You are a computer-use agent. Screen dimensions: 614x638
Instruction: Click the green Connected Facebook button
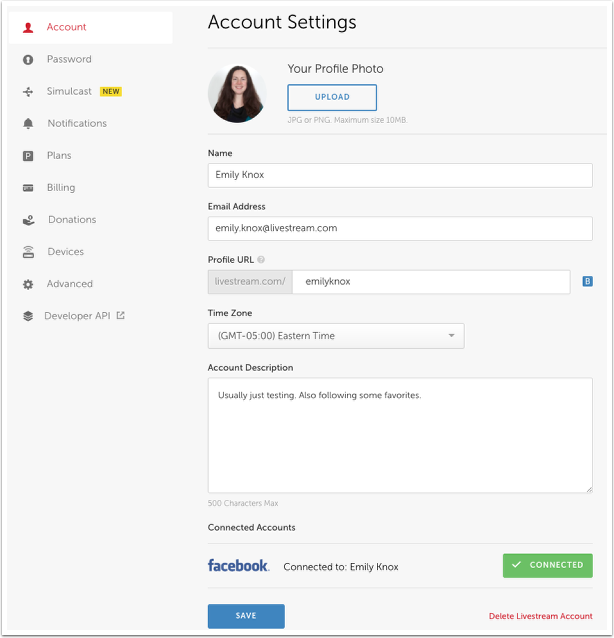(x=548, y=566)
